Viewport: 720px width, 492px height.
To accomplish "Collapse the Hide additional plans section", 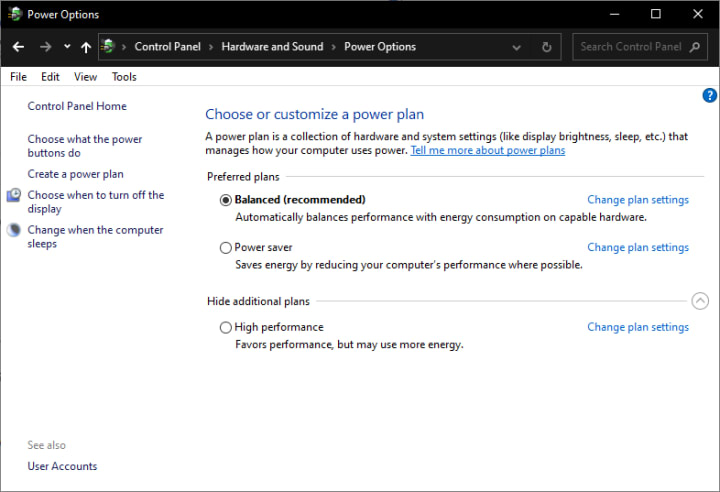I will point(700,301).
